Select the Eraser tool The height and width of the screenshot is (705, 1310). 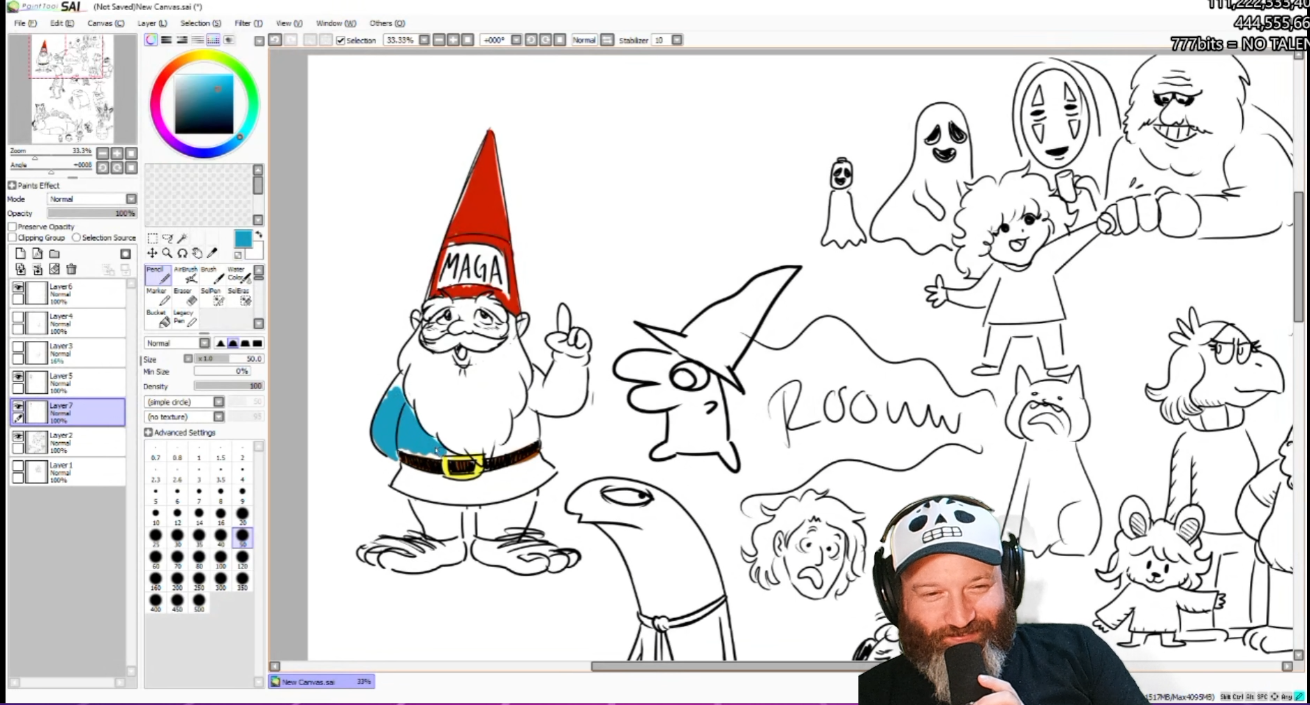185,297
